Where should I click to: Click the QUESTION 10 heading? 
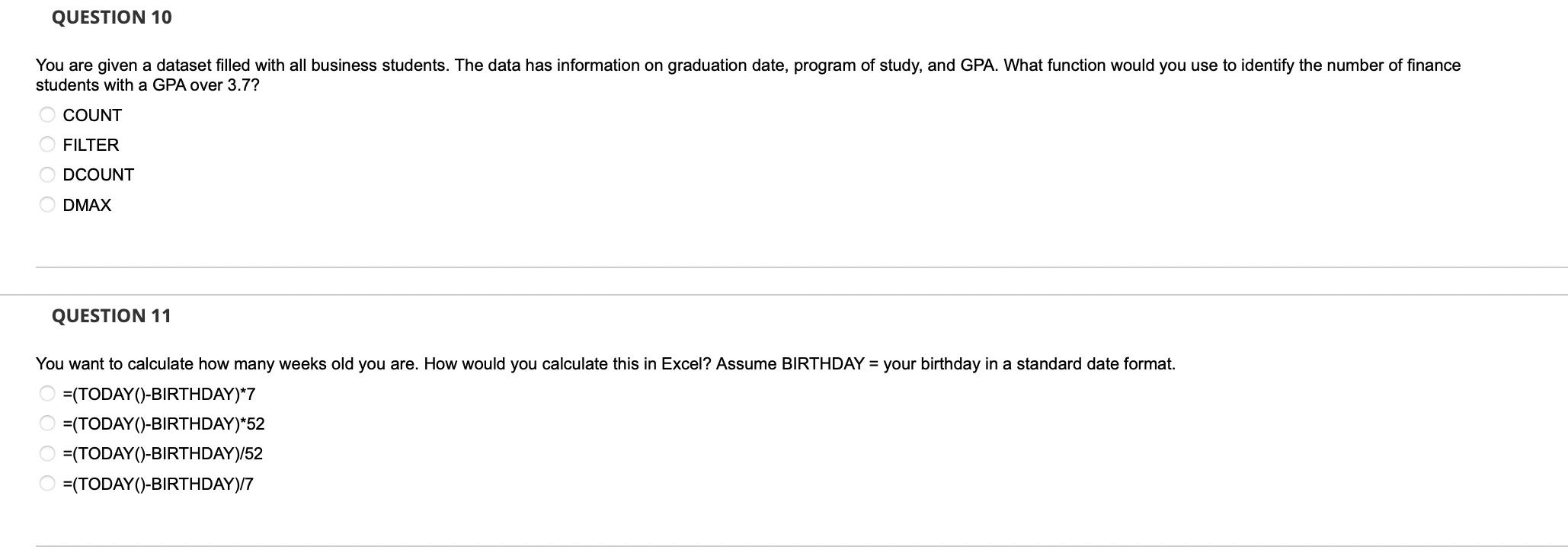(x=111, y=16)
